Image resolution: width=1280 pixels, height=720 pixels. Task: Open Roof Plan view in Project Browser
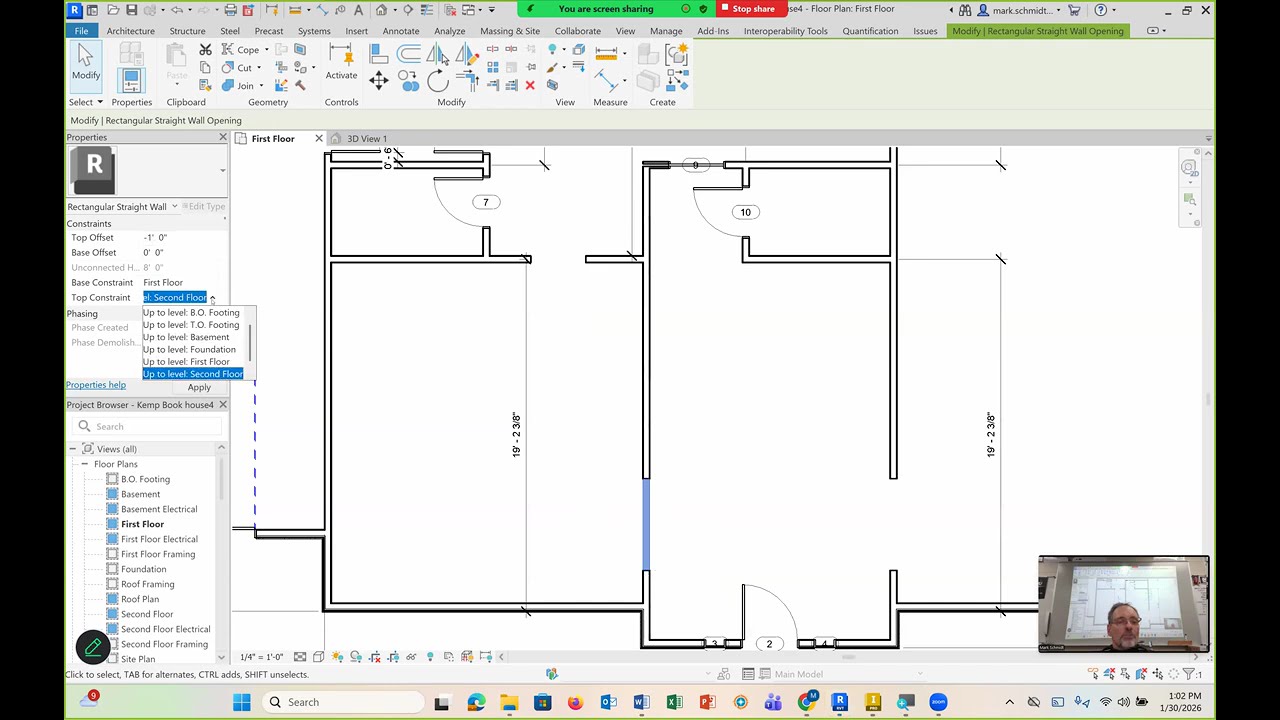pyautogui.click(x=140, y=599)
